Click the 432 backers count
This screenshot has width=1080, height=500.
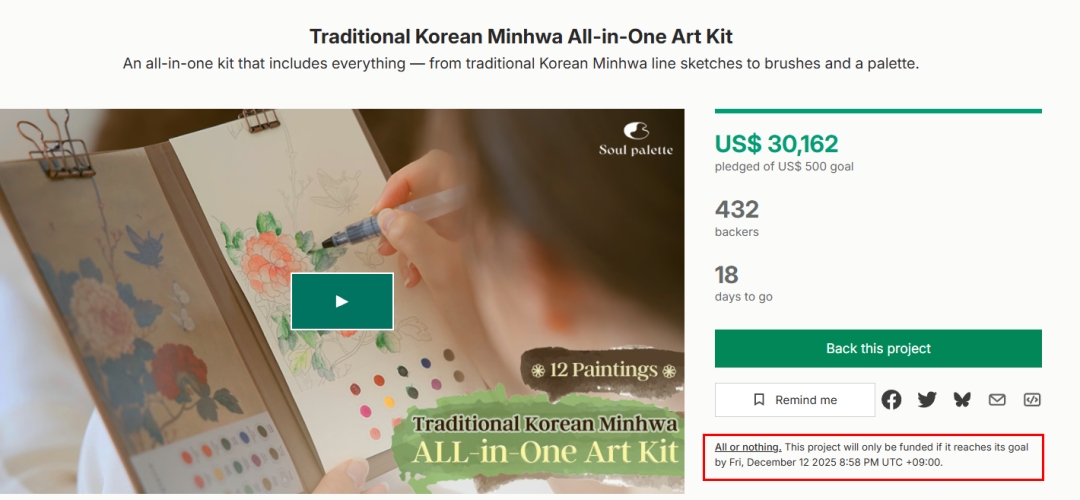point(737,209)
